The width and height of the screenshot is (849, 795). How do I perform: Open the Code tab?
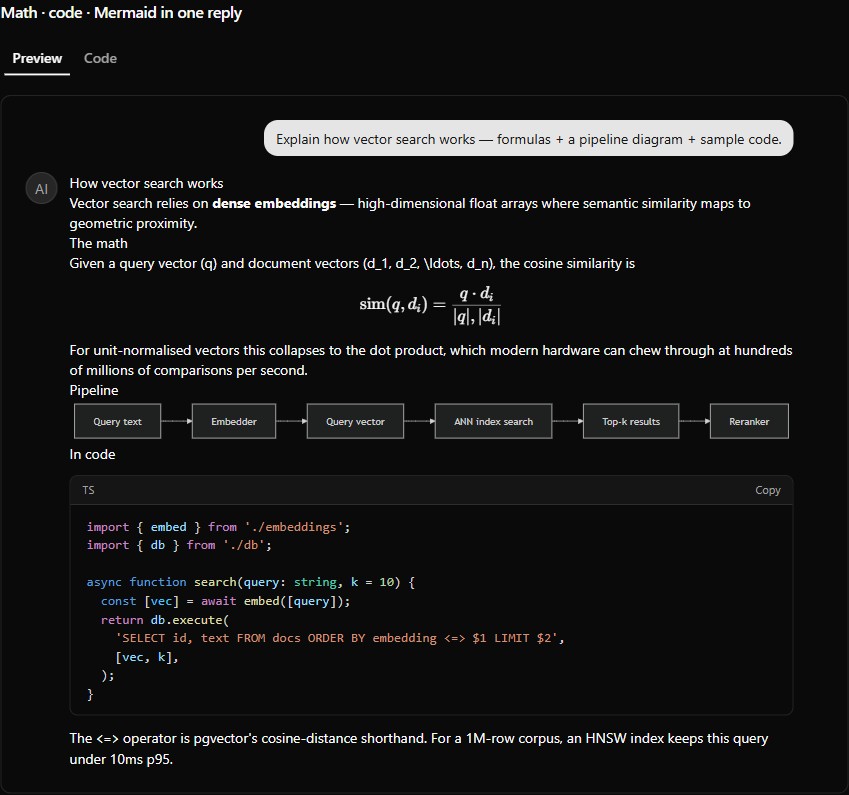click(x=100, y=58)
